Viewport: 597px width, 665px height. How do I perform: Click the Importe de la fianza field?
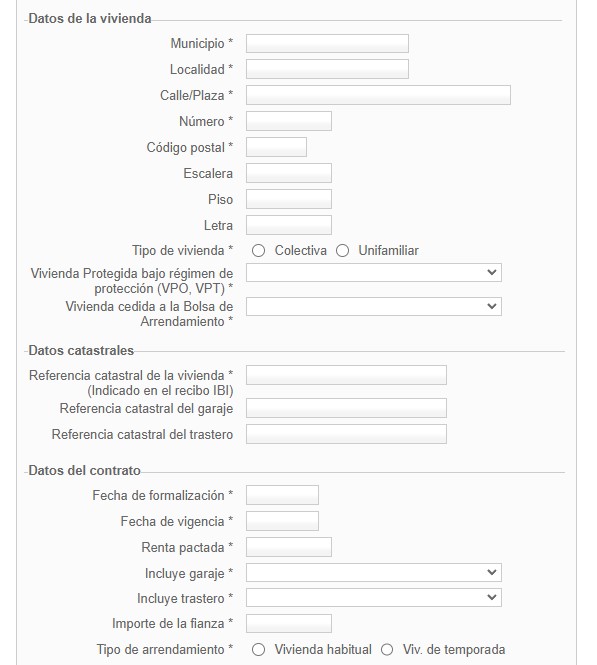coord(289,623)
